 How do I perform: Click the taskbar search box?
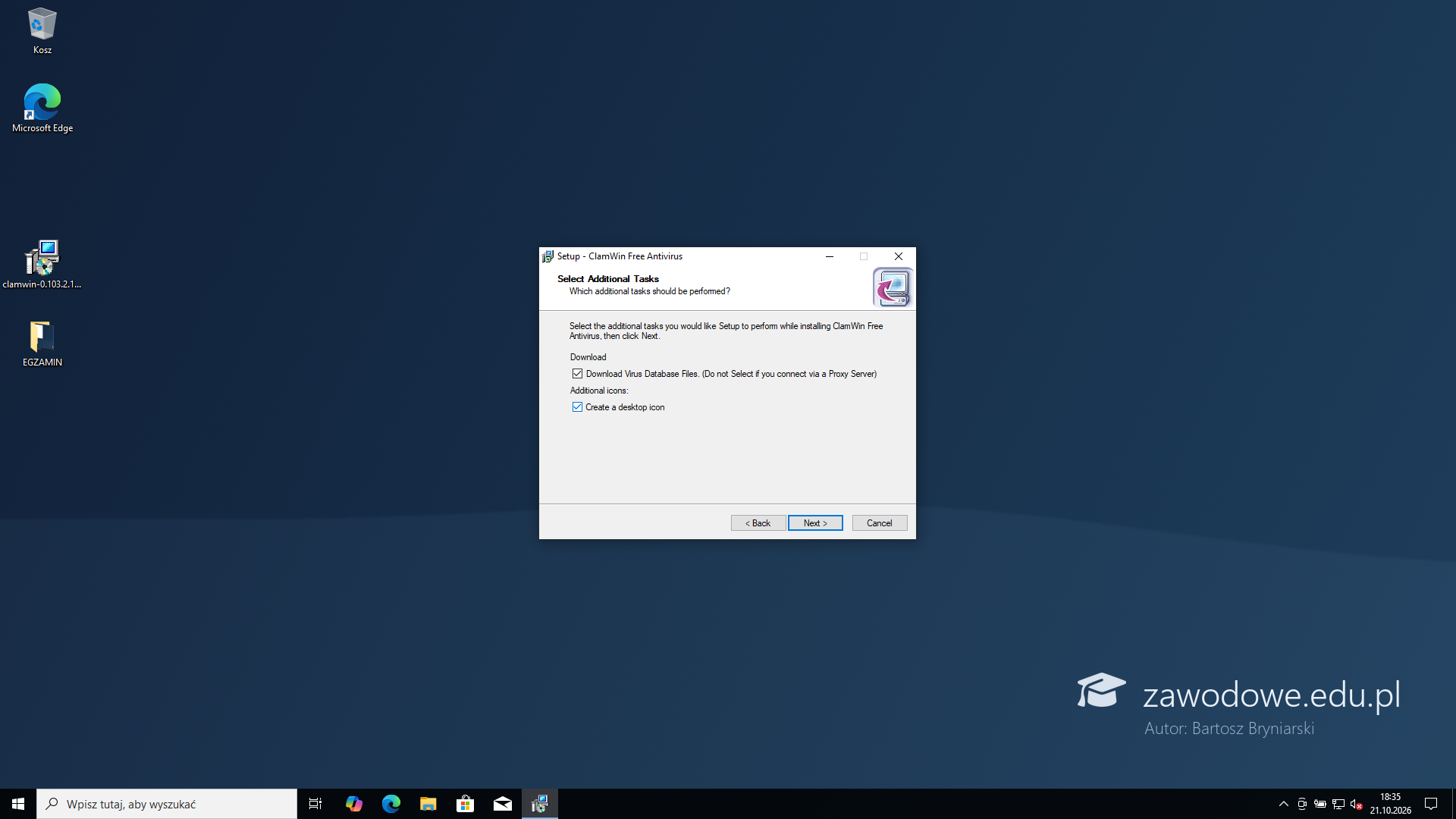tap(167, 804)
